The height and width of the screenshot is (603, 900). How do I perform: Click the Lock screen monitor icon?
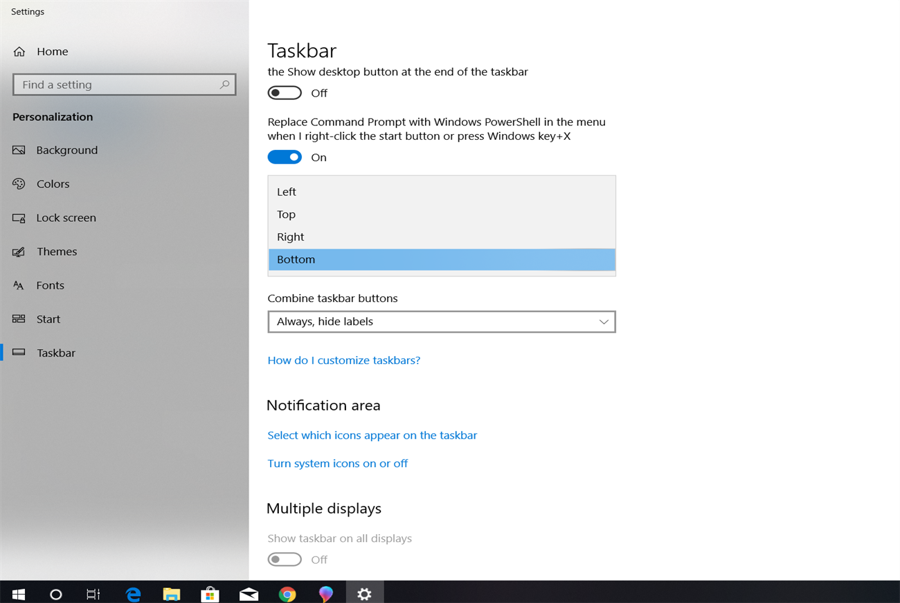point(18,218)
